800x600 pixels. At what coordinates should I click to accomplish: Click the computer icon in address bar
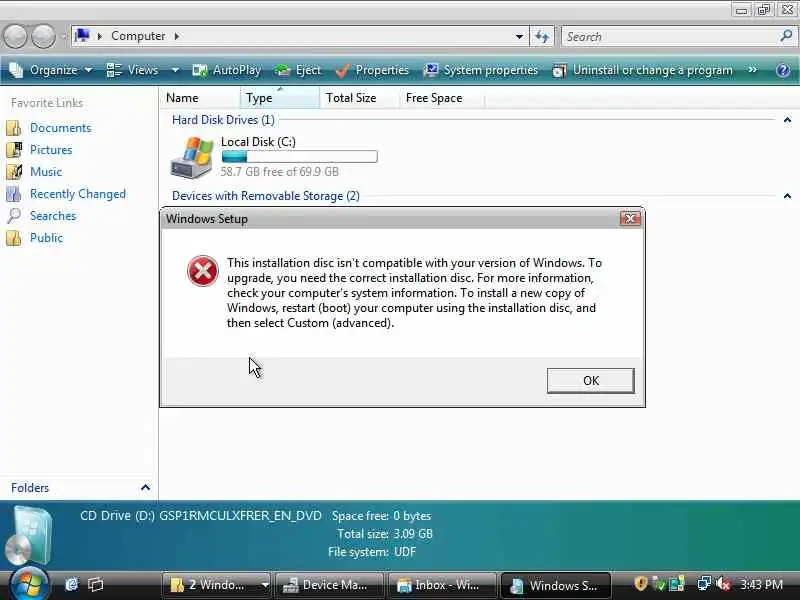[82, 36]
